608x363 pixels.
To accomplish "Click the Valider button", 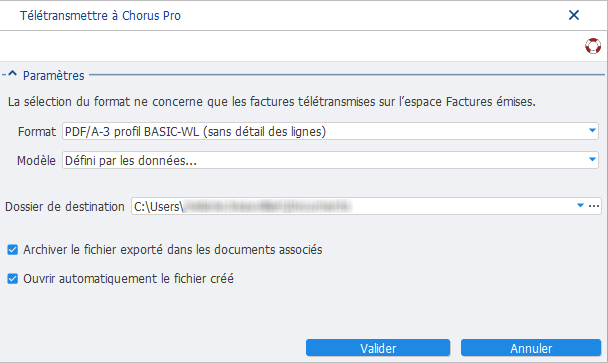I will 378,348.
